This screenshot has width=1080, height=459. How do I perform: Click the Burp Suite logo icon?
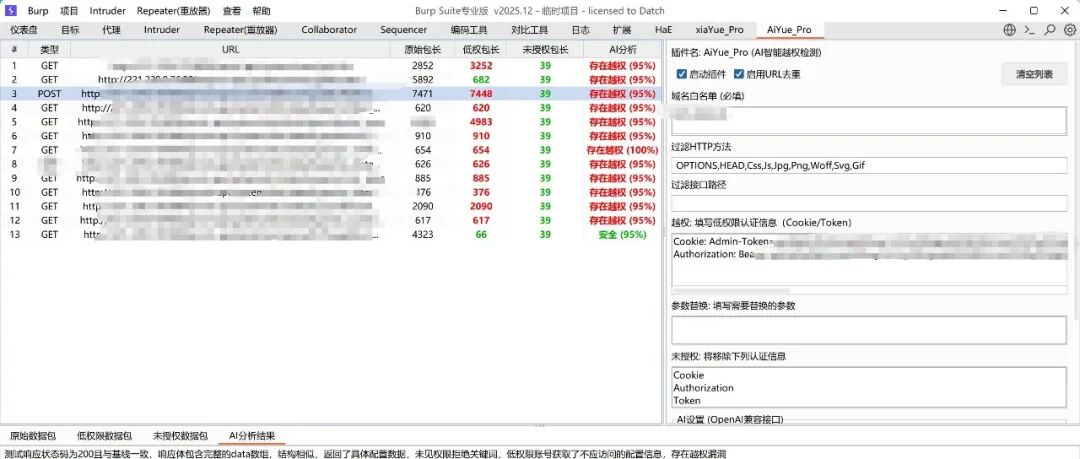tap(11, 10)
